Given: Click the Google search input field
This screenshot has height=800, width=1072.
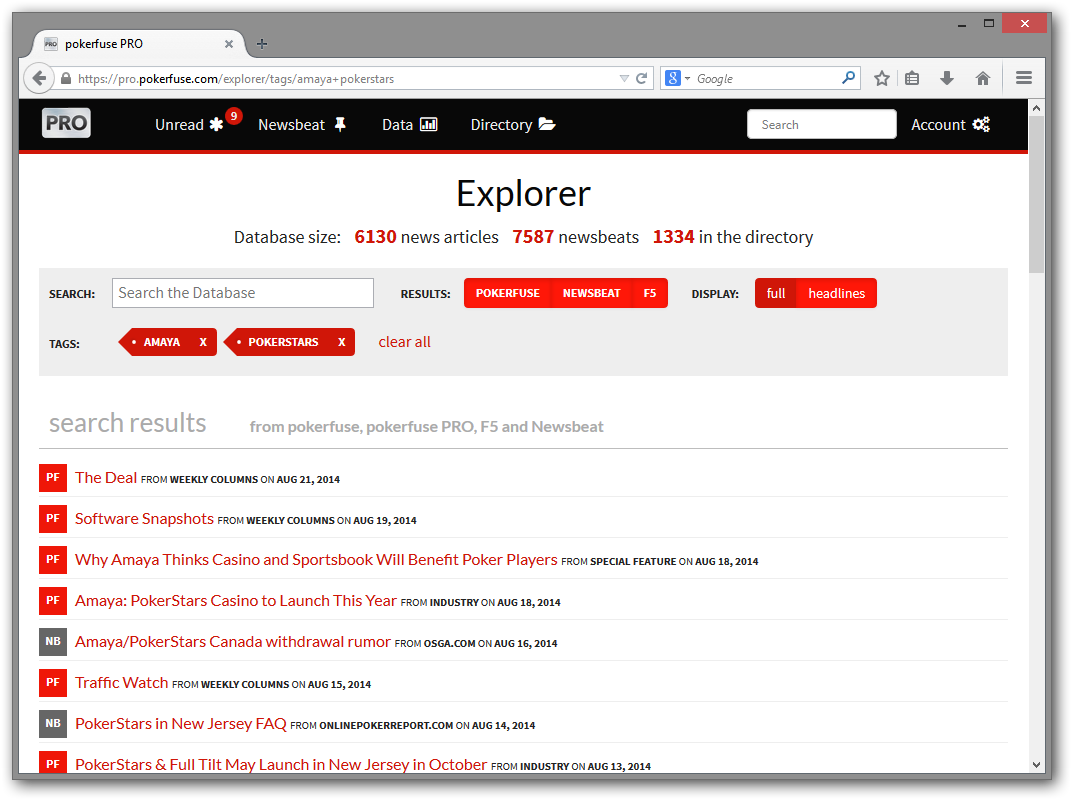Looking at the screenshot, I should click(766, 79).
